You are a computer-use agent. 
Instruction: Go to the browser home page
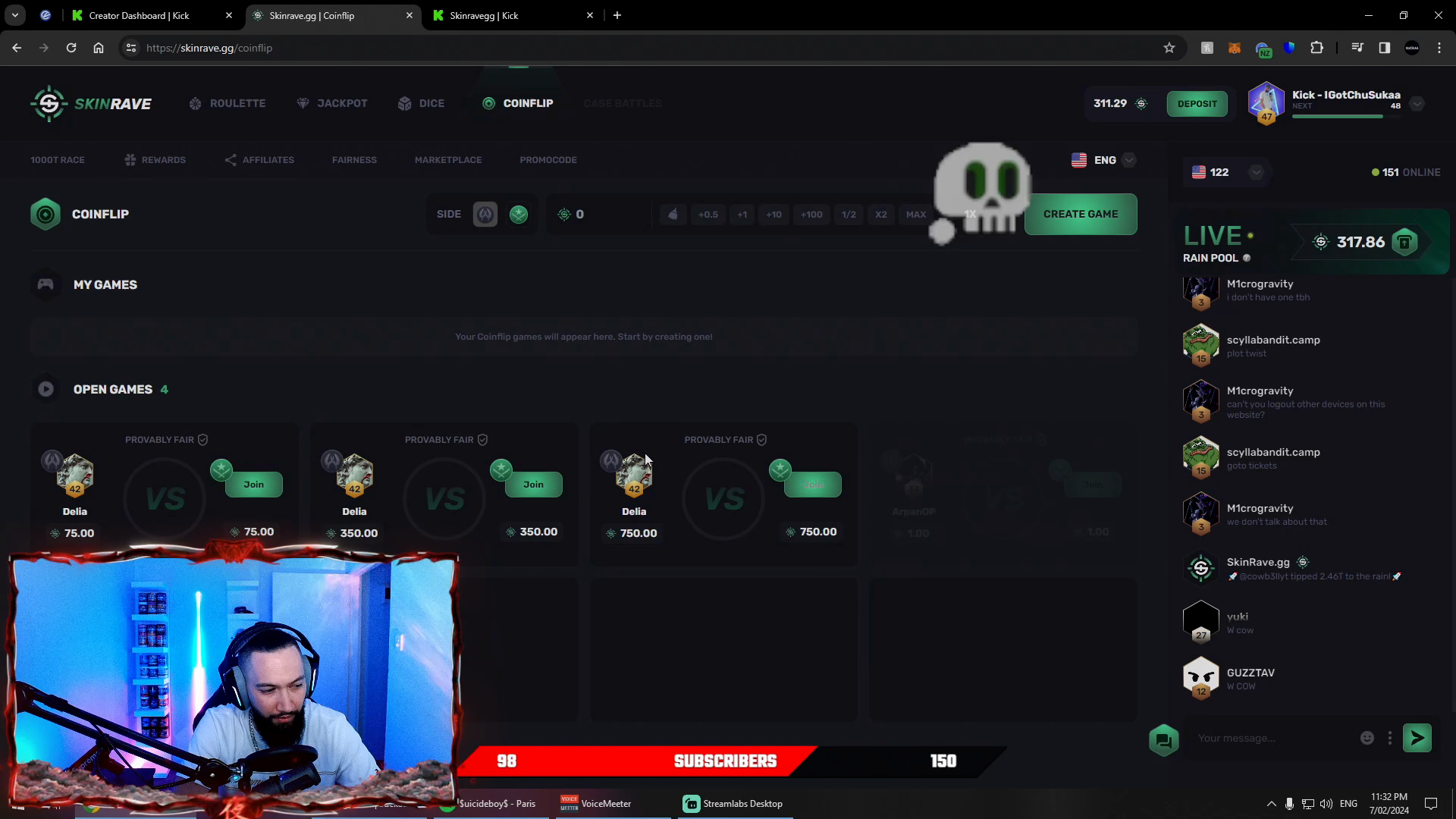(x=99, y=48)
